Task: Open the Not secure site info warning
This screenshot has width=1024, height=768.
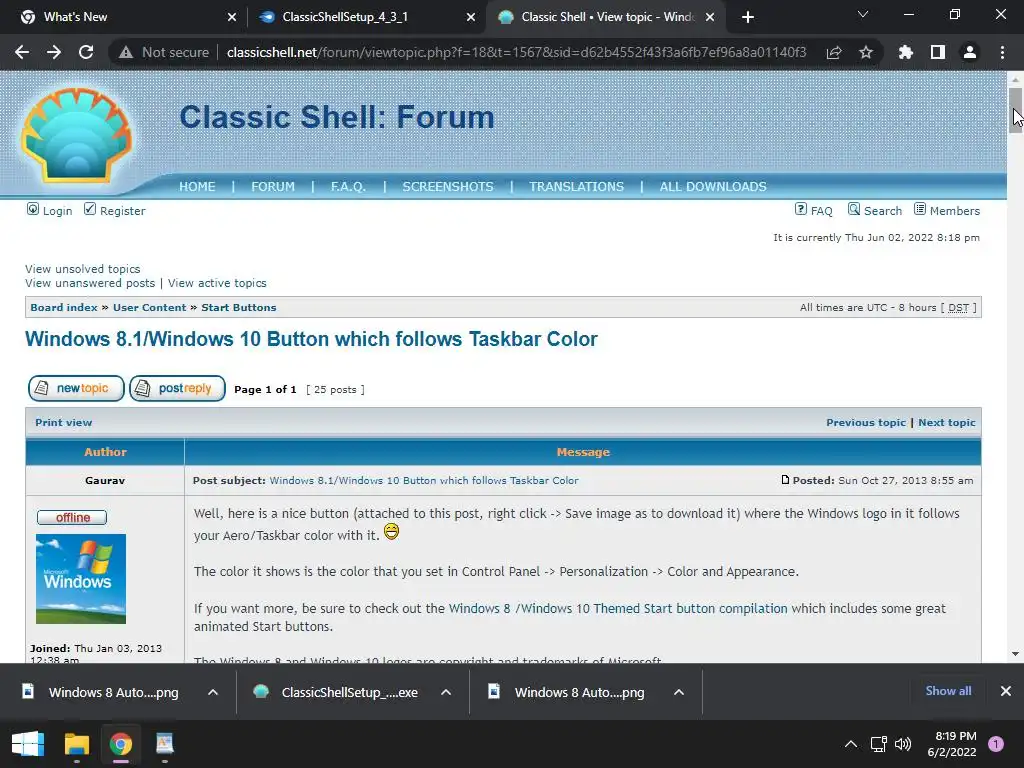Action: point(165,52)
